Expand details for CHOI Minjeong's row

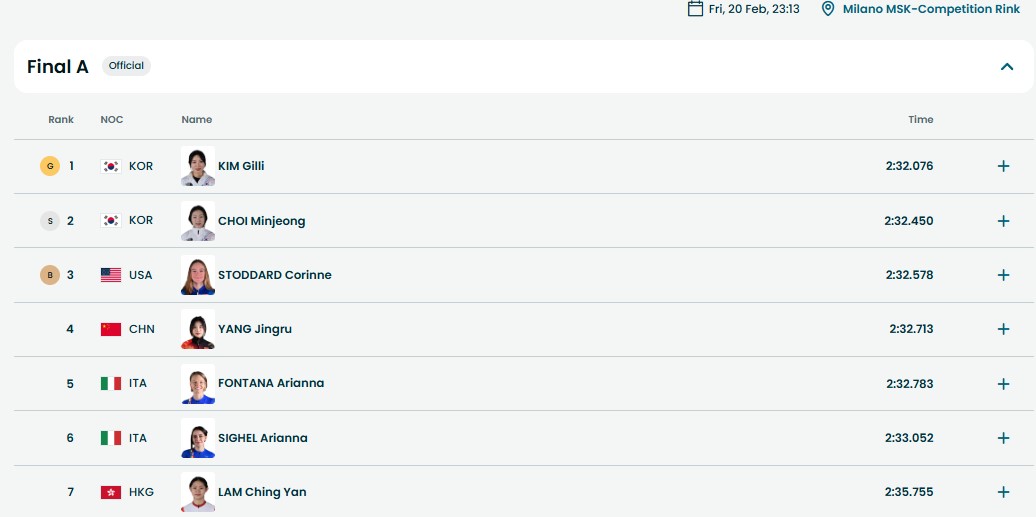[x=1003, y=221]
